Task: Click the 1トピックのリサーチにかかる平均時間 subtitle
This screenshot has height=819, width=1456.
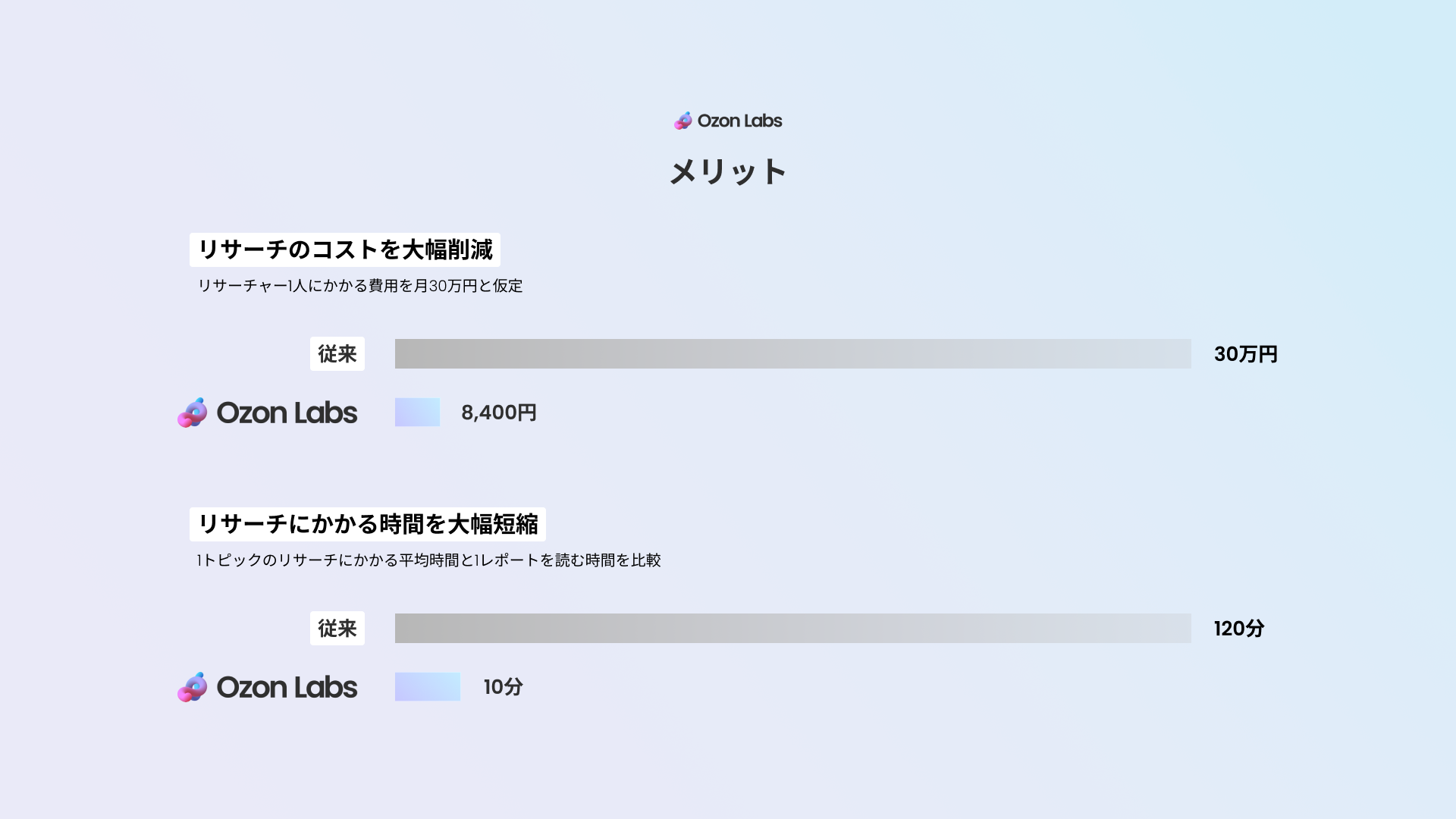Action: tap(428, 560)
